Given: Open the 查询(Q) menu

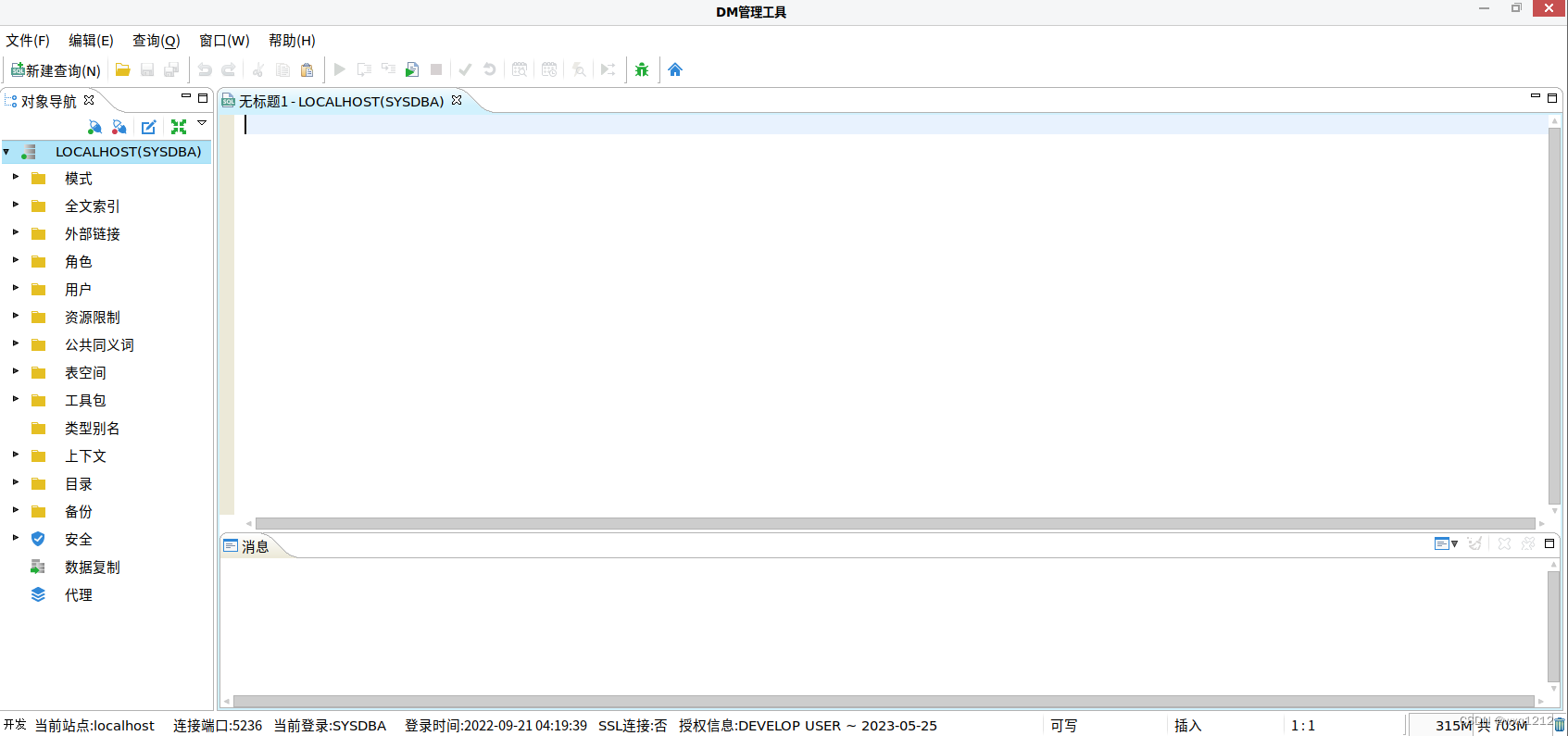Looking at the screenshot, I should (156, 41).
